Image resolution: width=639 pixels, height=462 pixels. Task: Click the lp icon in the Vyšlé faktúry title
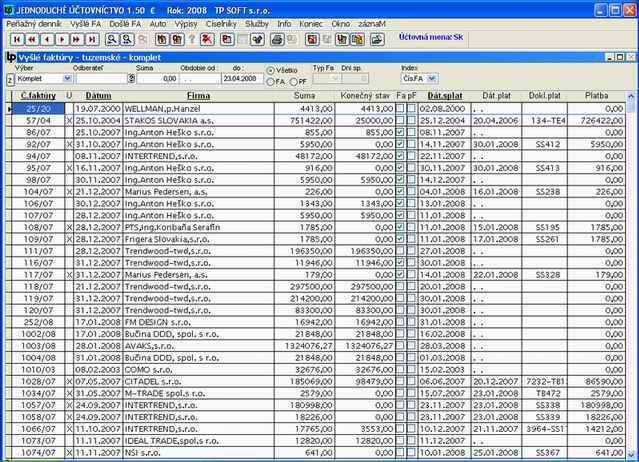[11, 57]
